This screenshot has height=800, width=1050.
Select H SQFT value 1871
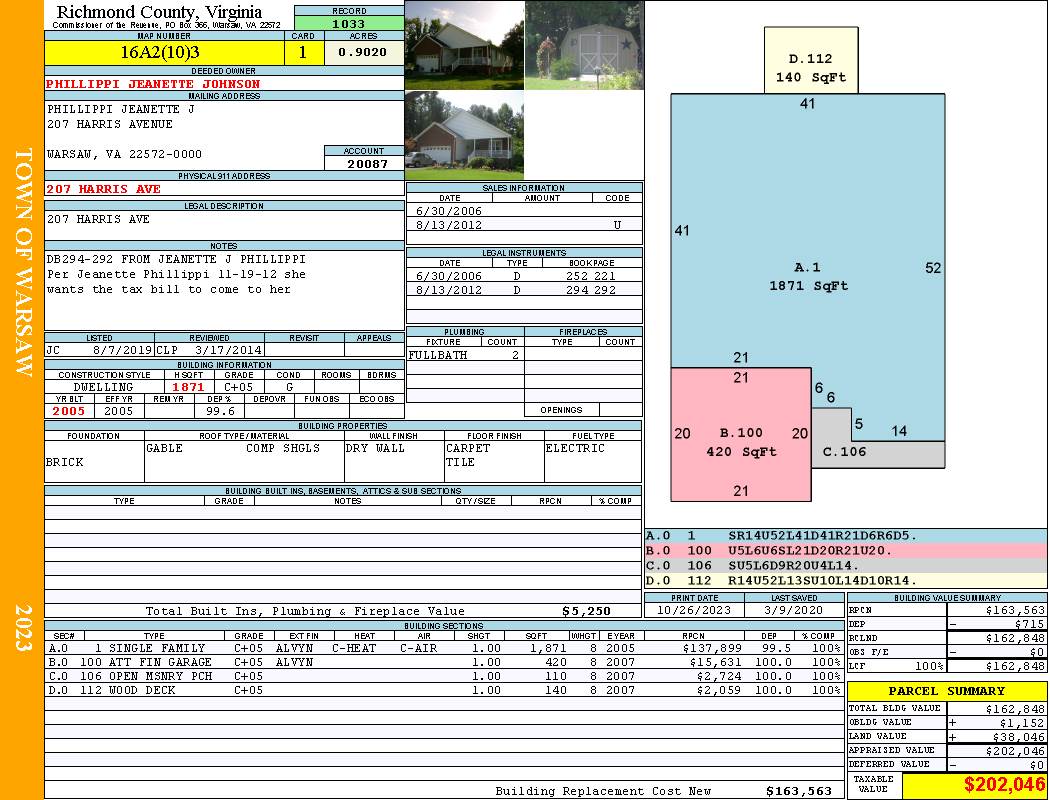[188, 387]
